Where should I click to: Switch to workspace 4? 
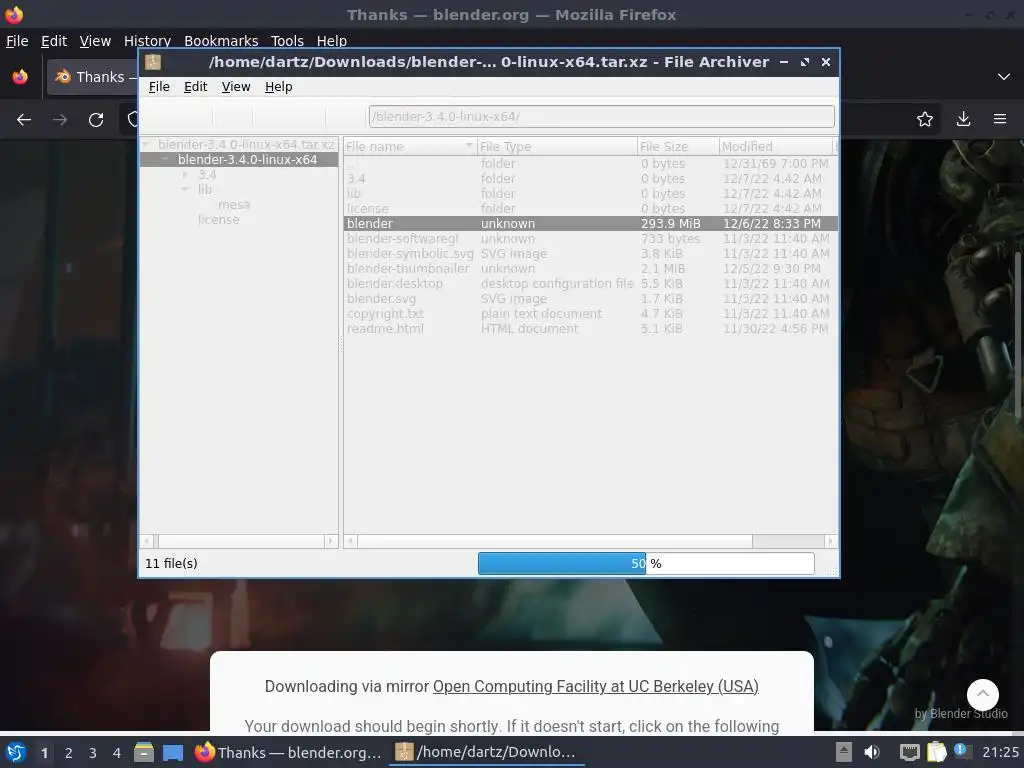tap(117, 753)
